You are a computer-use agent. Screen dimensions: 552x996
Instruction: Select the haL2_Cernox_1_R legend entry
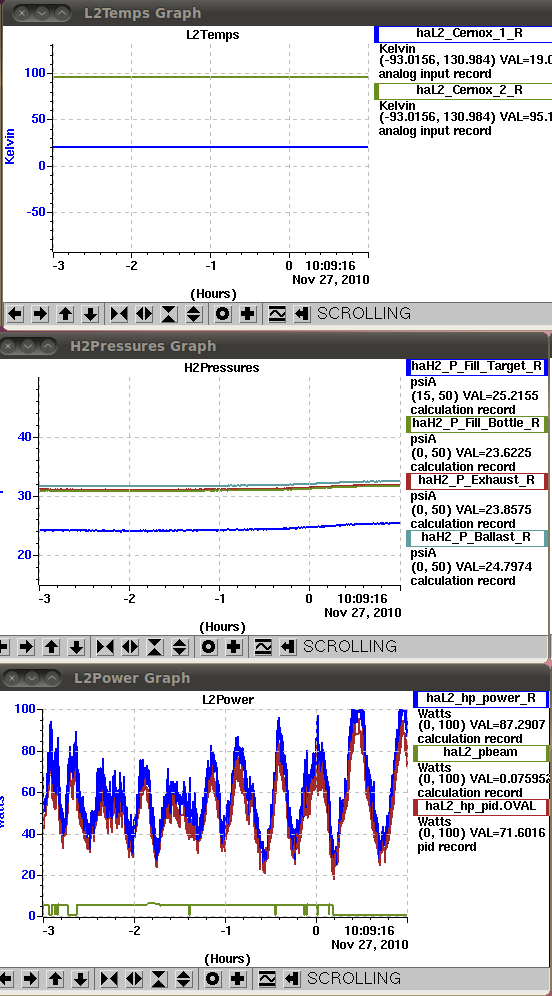point(465,34)
